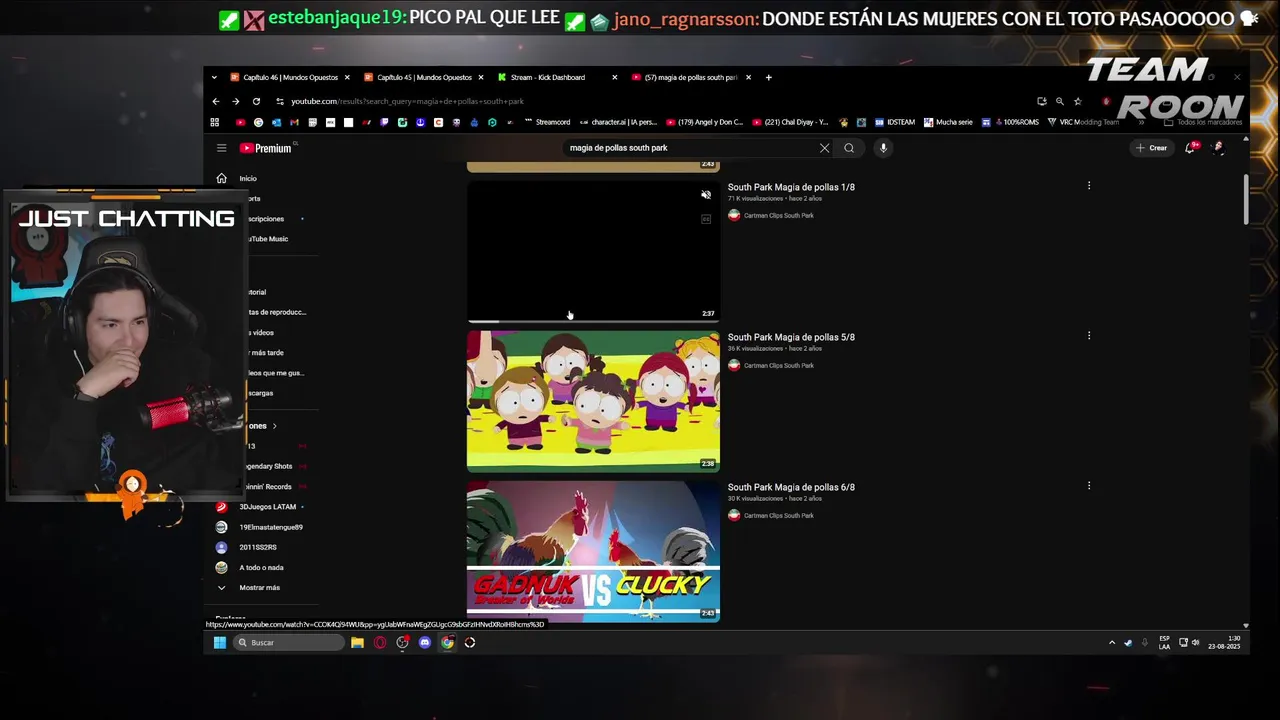The image size is (1280, 720).
Task: Open YouTube Music in sidebar
Action: pos(268,239)
